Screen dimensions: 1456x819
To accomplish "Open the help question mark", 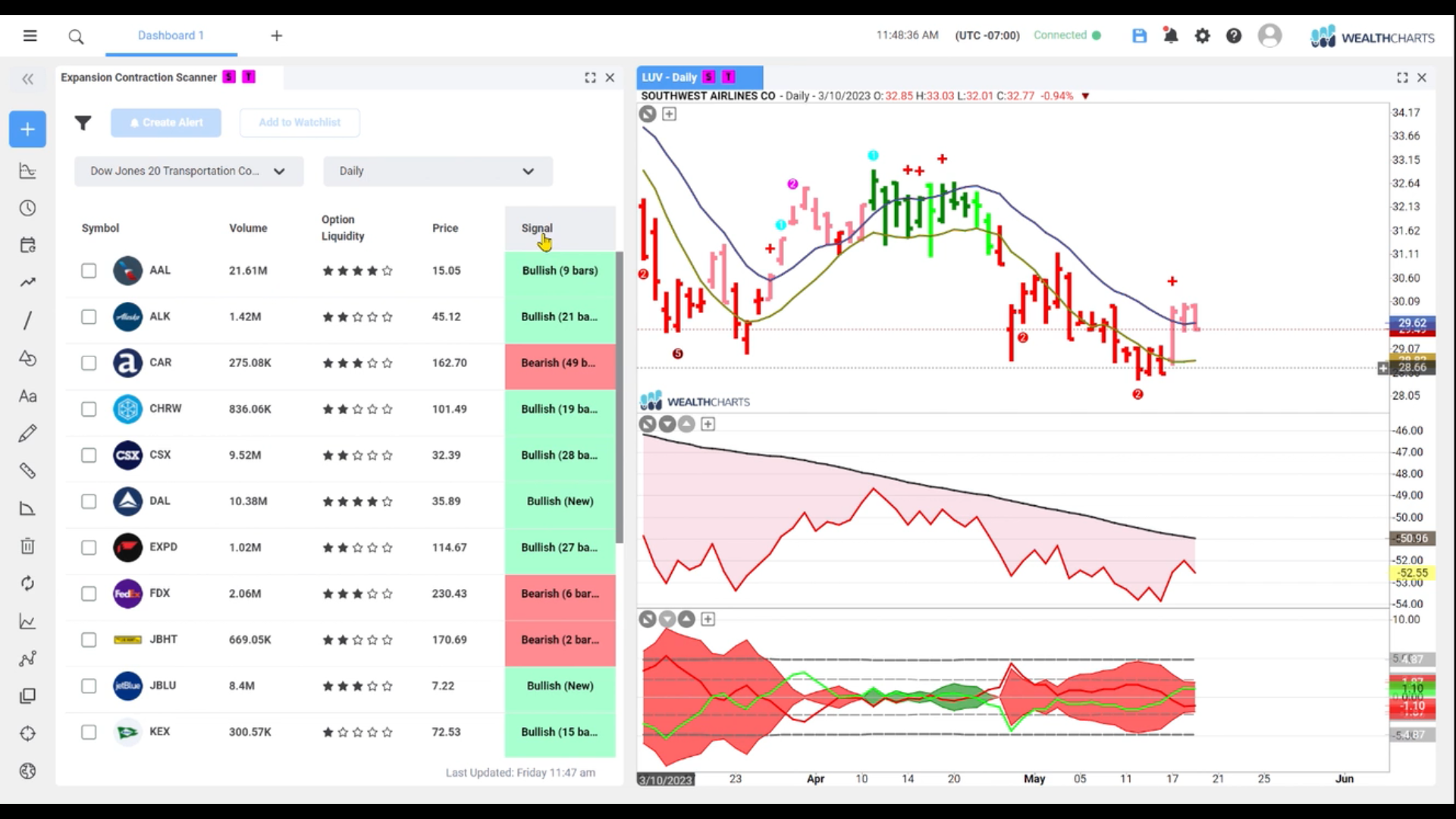I will point(1234,36).
